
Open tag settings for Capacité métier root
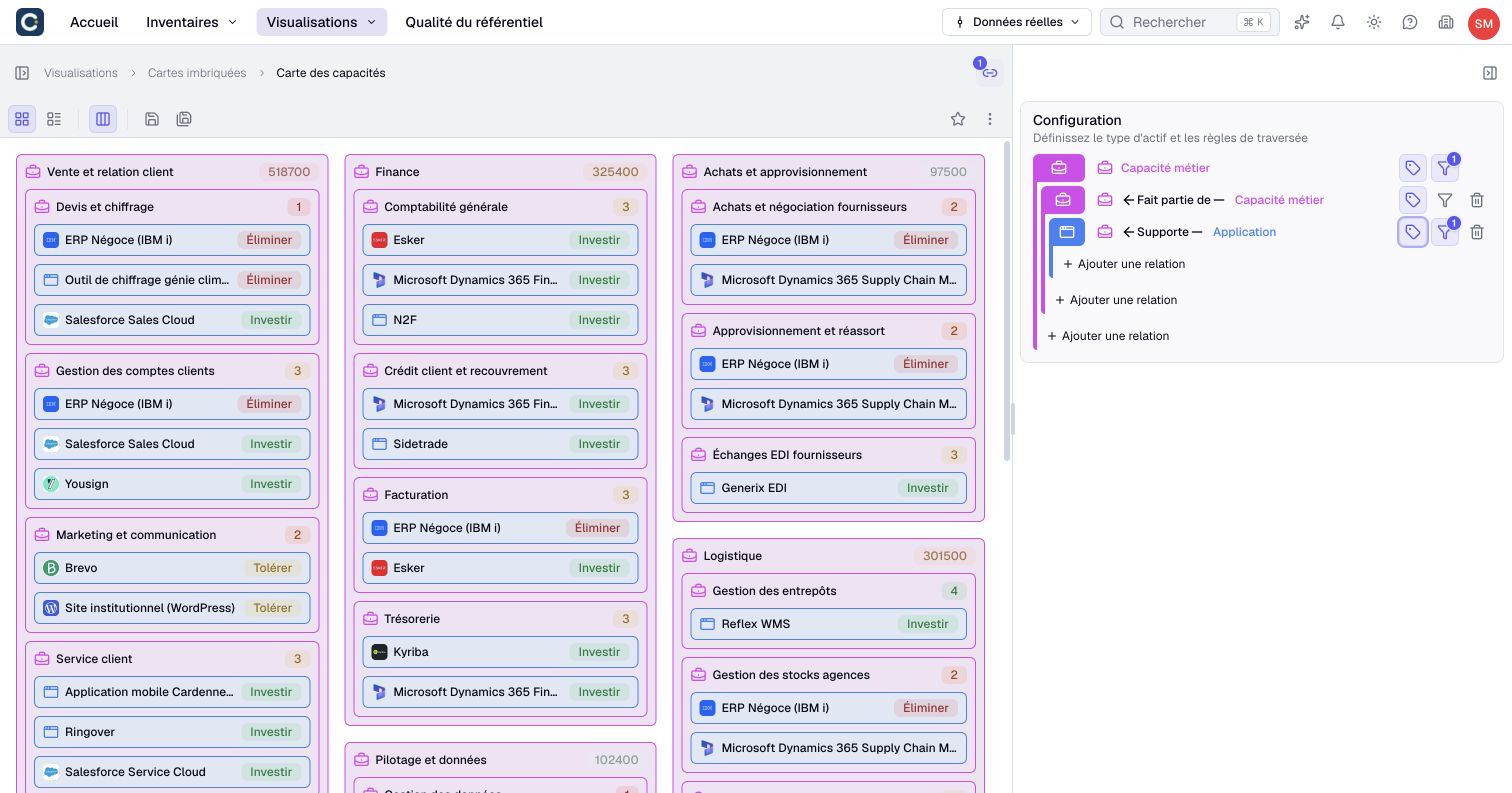(x=1412, y=168)
